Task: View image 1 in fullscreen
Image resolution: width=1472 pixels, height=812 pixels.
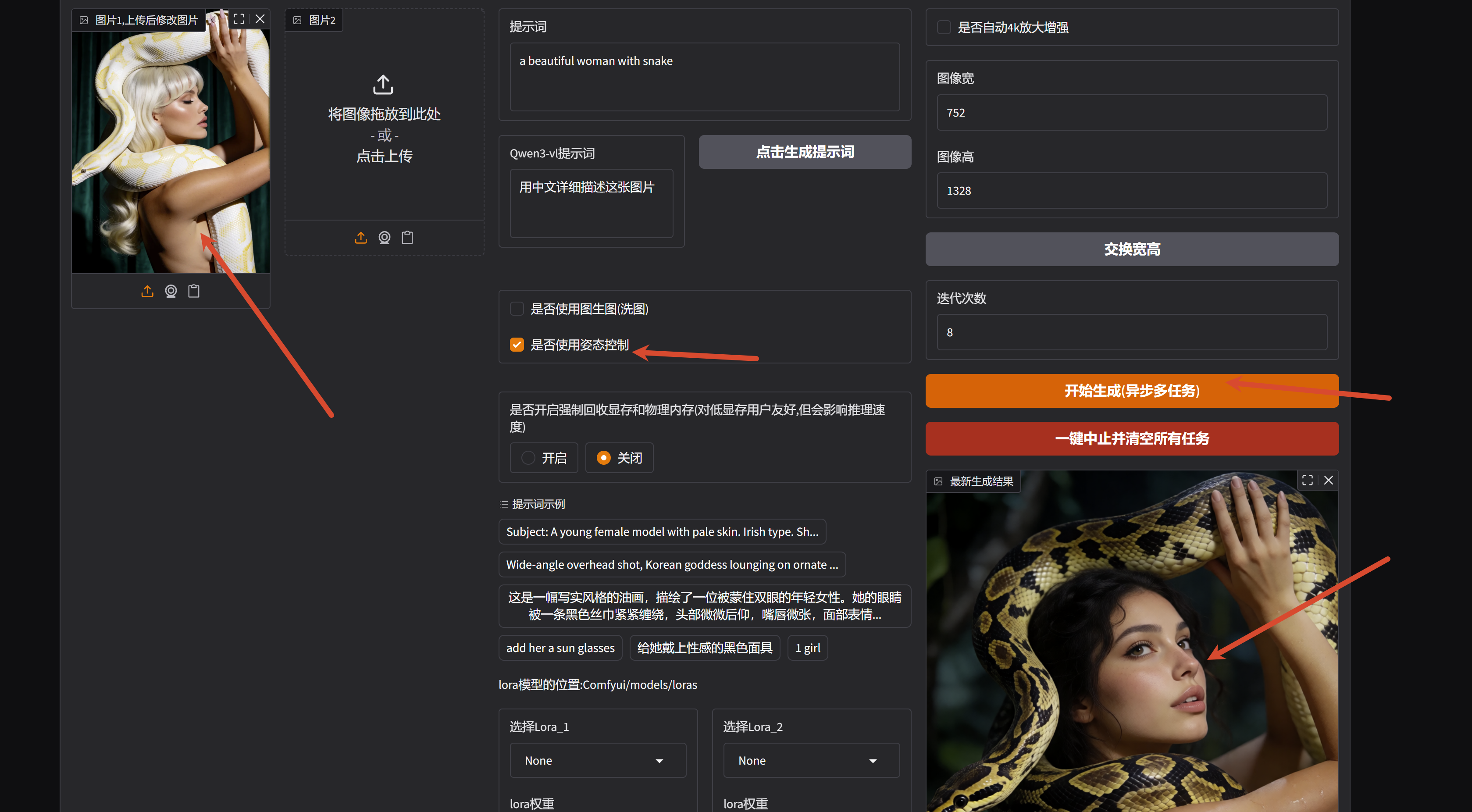Action: coord(239,19)
